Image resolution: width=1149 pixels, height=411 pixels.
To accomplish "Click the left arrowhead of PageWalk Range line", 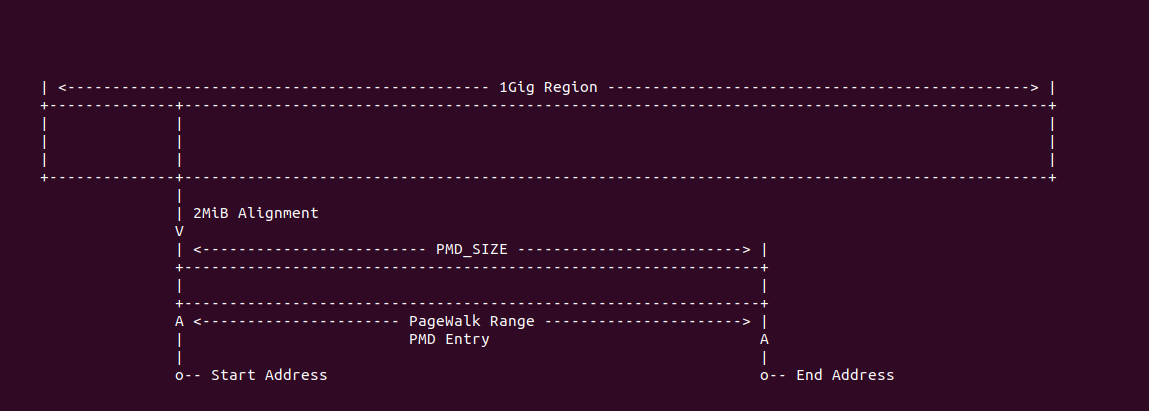I will coord(197,321).
